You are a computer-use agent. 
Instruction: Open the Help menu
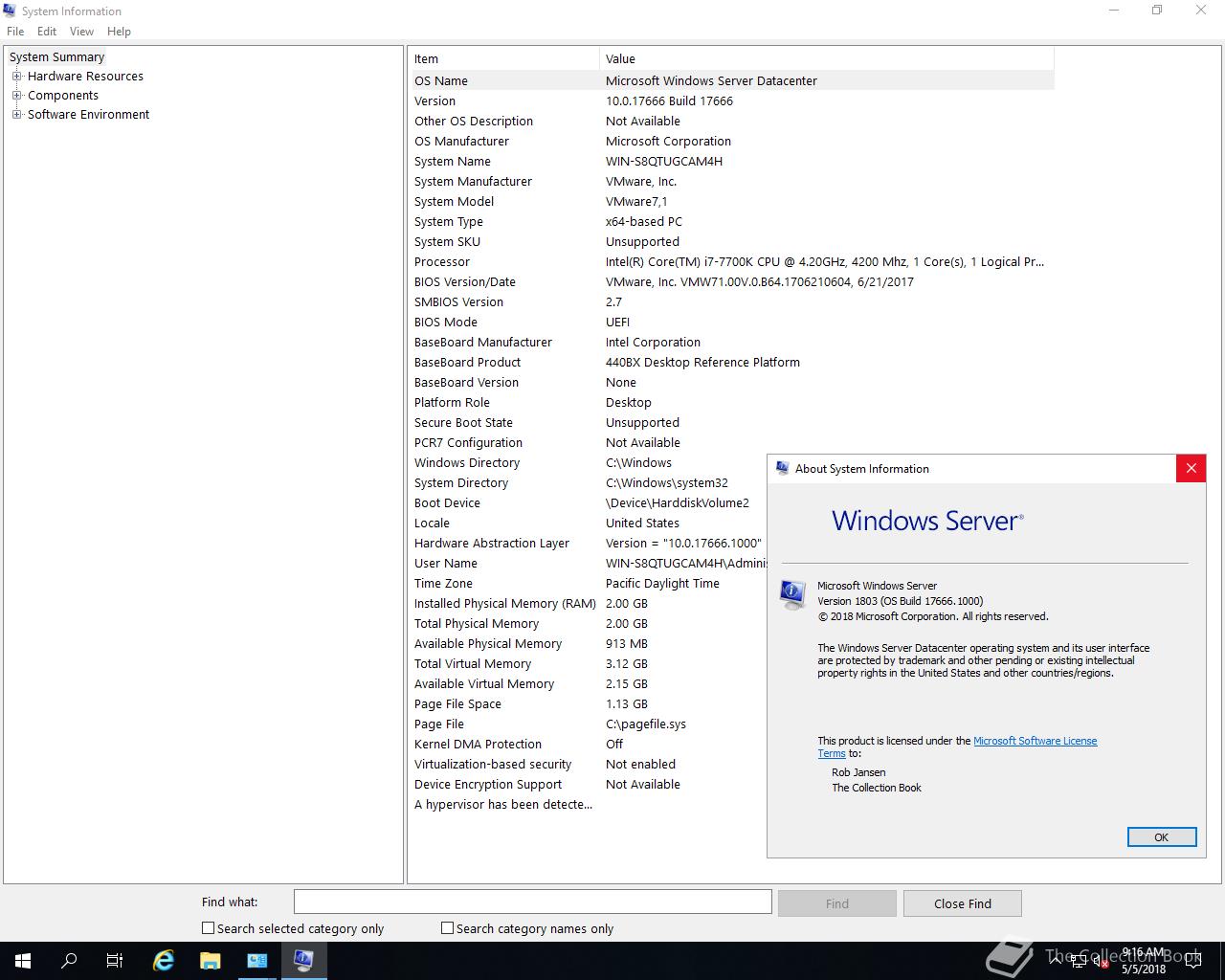tap(119, 31)
